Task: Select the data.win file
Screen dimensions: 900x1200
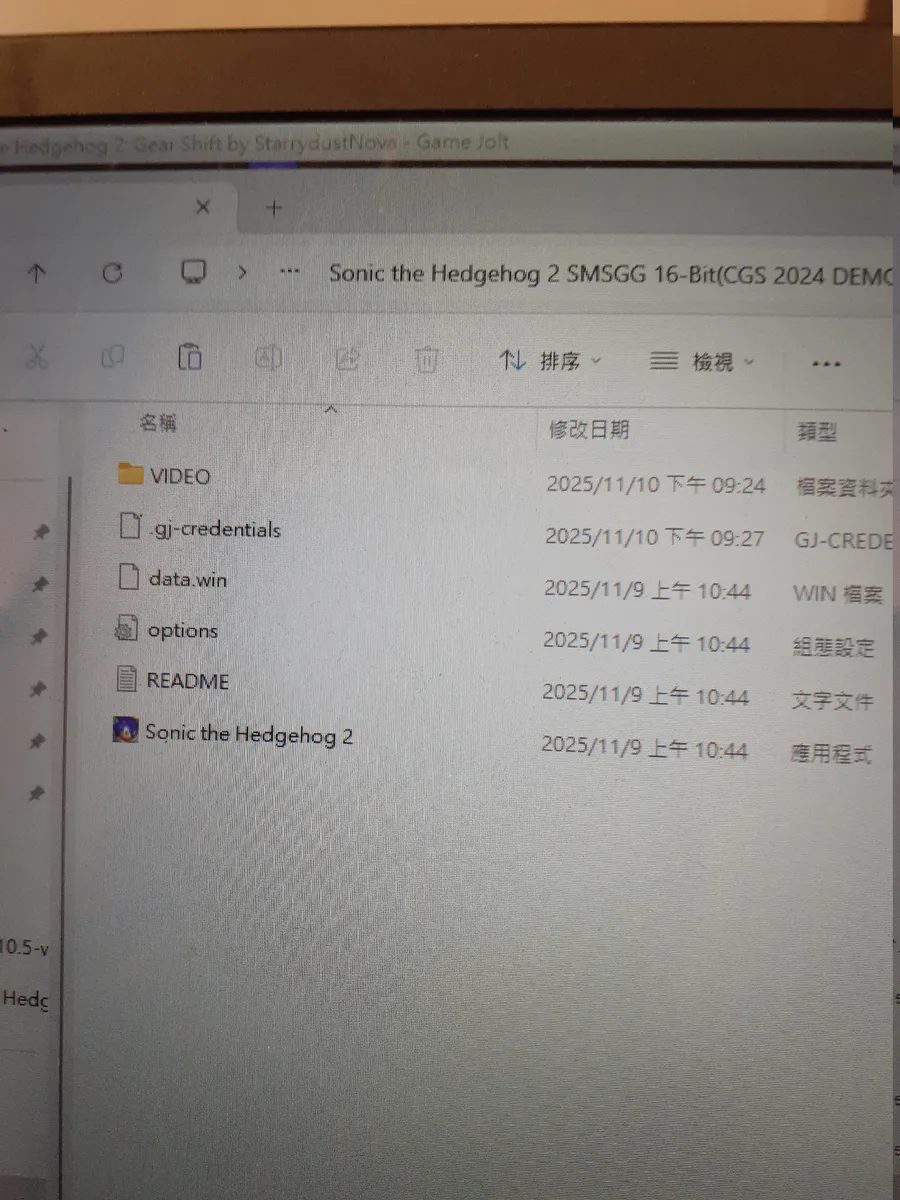Action: pos(187,579)
